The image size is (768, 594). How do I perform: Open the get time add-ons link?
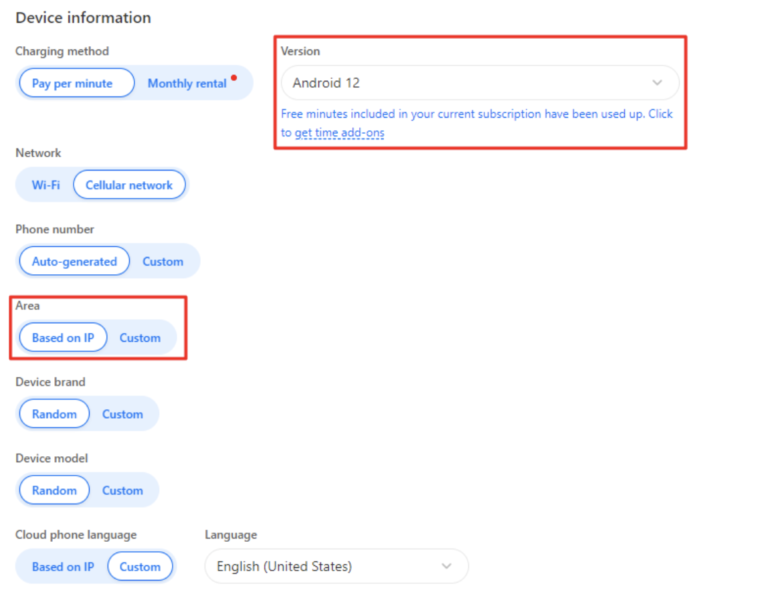tap(339, 133)
